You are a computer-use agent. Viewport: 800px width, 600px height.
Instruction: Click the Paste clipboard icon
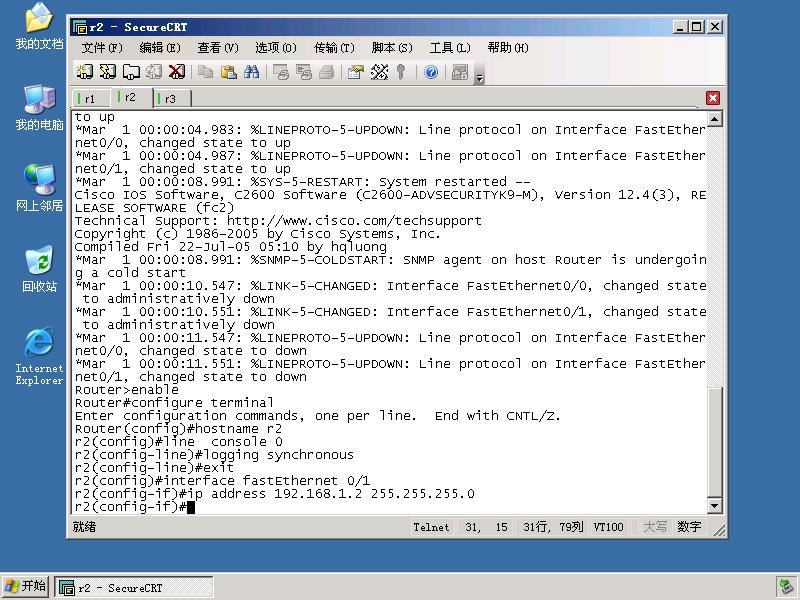coord(229,72)
